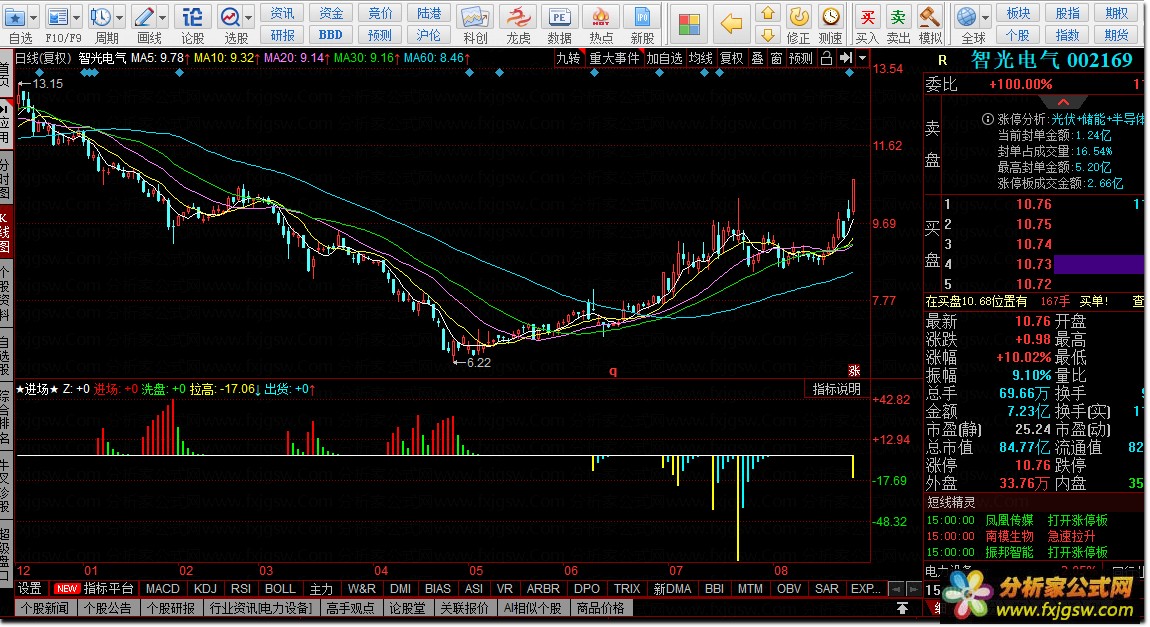Image resolution: width=1150 pixels, height=627 pixels.
Task: Click the 设置 settings button
Action: (29, 589)
